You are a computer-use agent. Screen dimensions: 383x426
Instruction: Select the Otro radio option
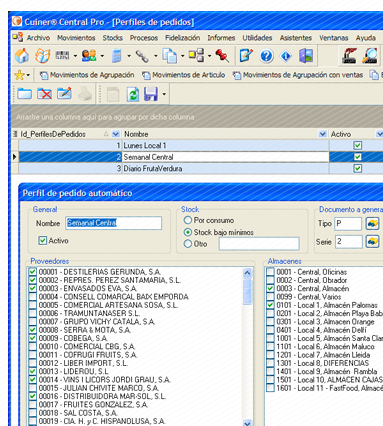pos(188,244)
